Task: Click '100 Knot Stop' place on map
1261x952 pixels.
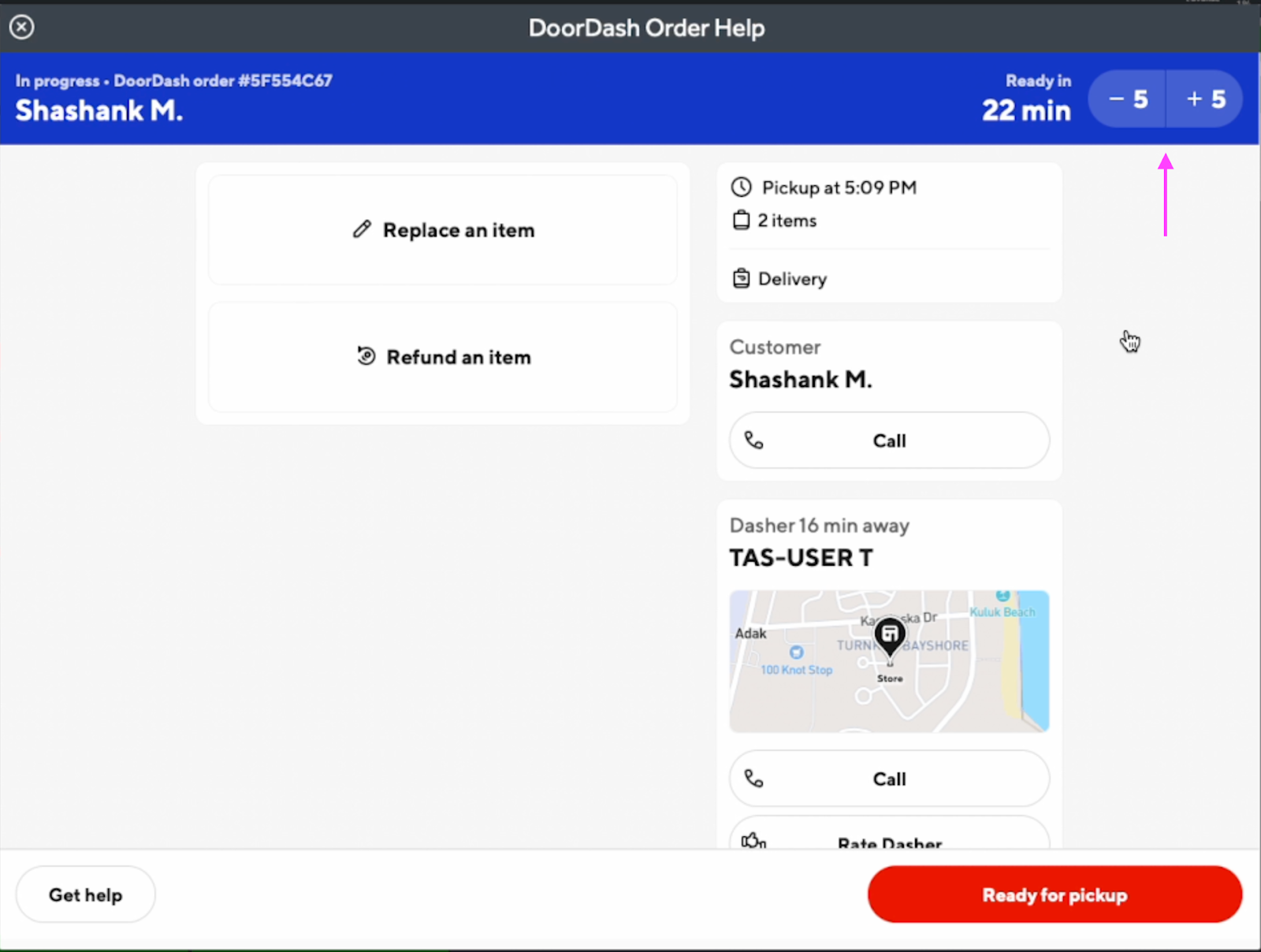Action: click(x=797, y=670)
